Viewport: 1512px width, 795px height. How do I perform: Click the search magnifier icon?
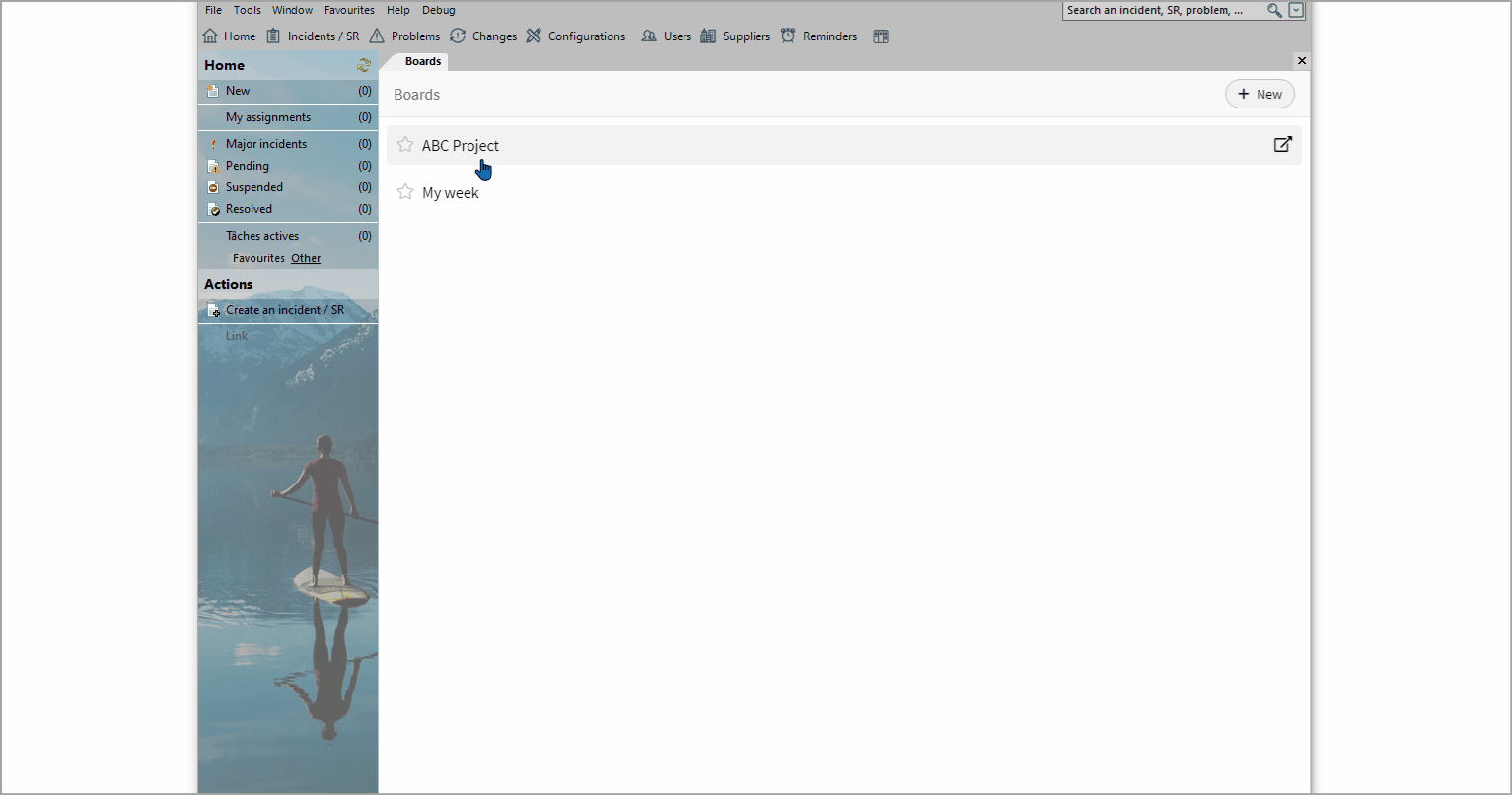(1274, 11)
